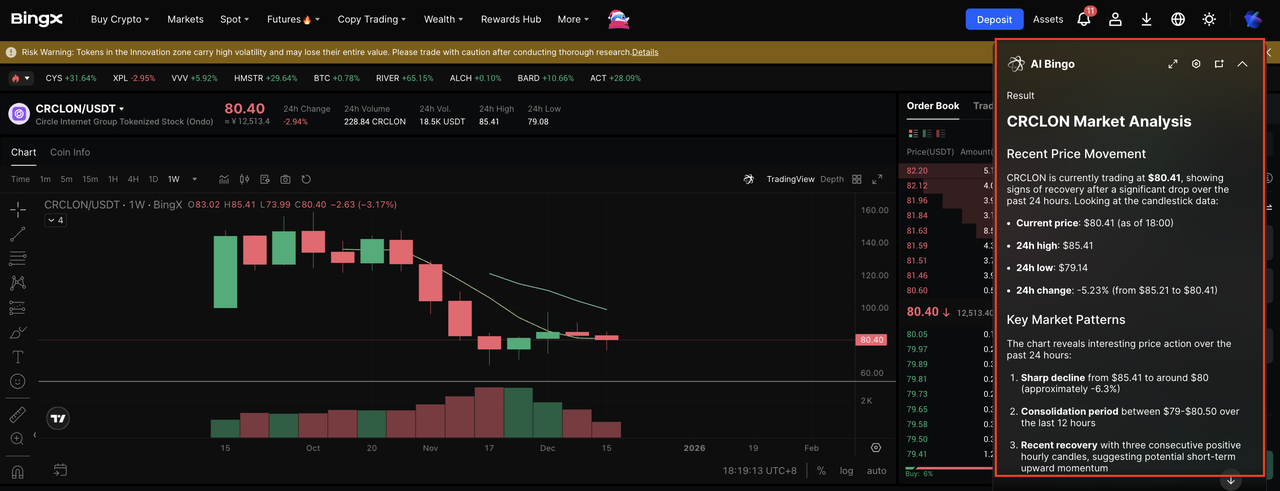This screenshot has width=1280, height=491.
Task: Collapse the AI Bingo panel chevron
Action: point(1242,64)
